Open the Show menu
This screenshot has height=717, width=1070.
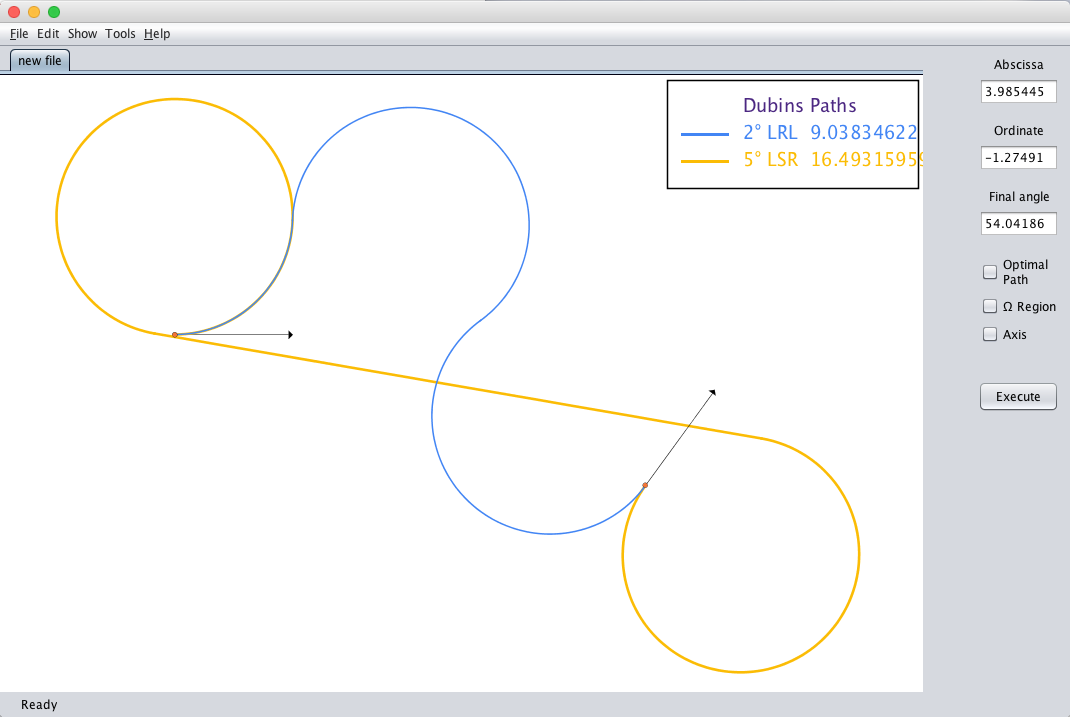(82, 34)
